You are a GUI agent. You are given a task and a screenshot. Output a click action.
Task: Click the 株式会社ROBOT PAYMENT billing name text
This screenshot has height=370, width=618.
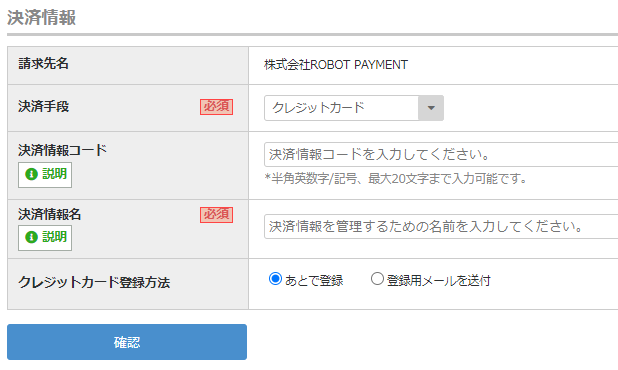click(x=336, y=65)
